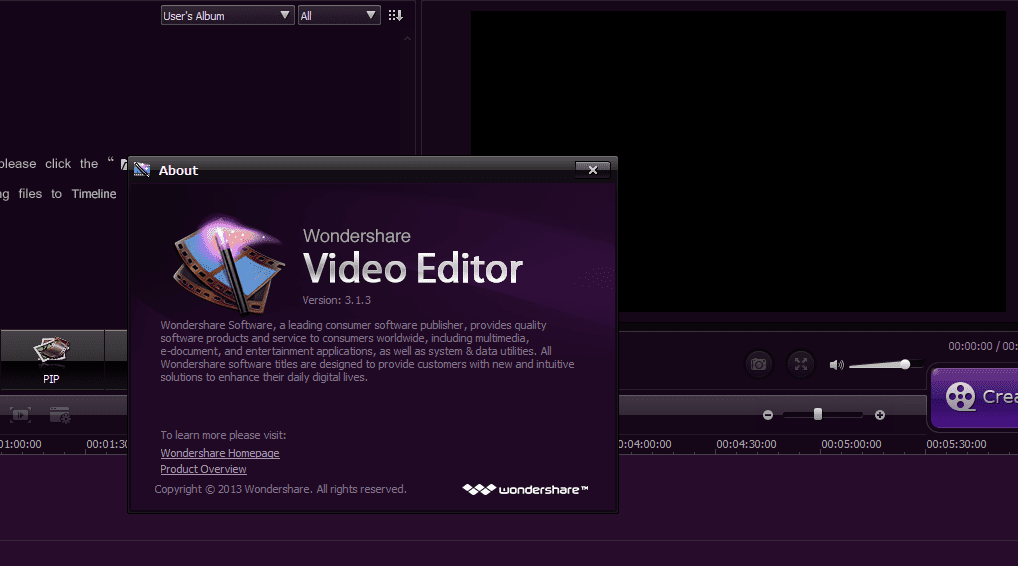Click the volume slider handle
The width and height of the screenshot is (1018, 566).
(x=905, y=364)
